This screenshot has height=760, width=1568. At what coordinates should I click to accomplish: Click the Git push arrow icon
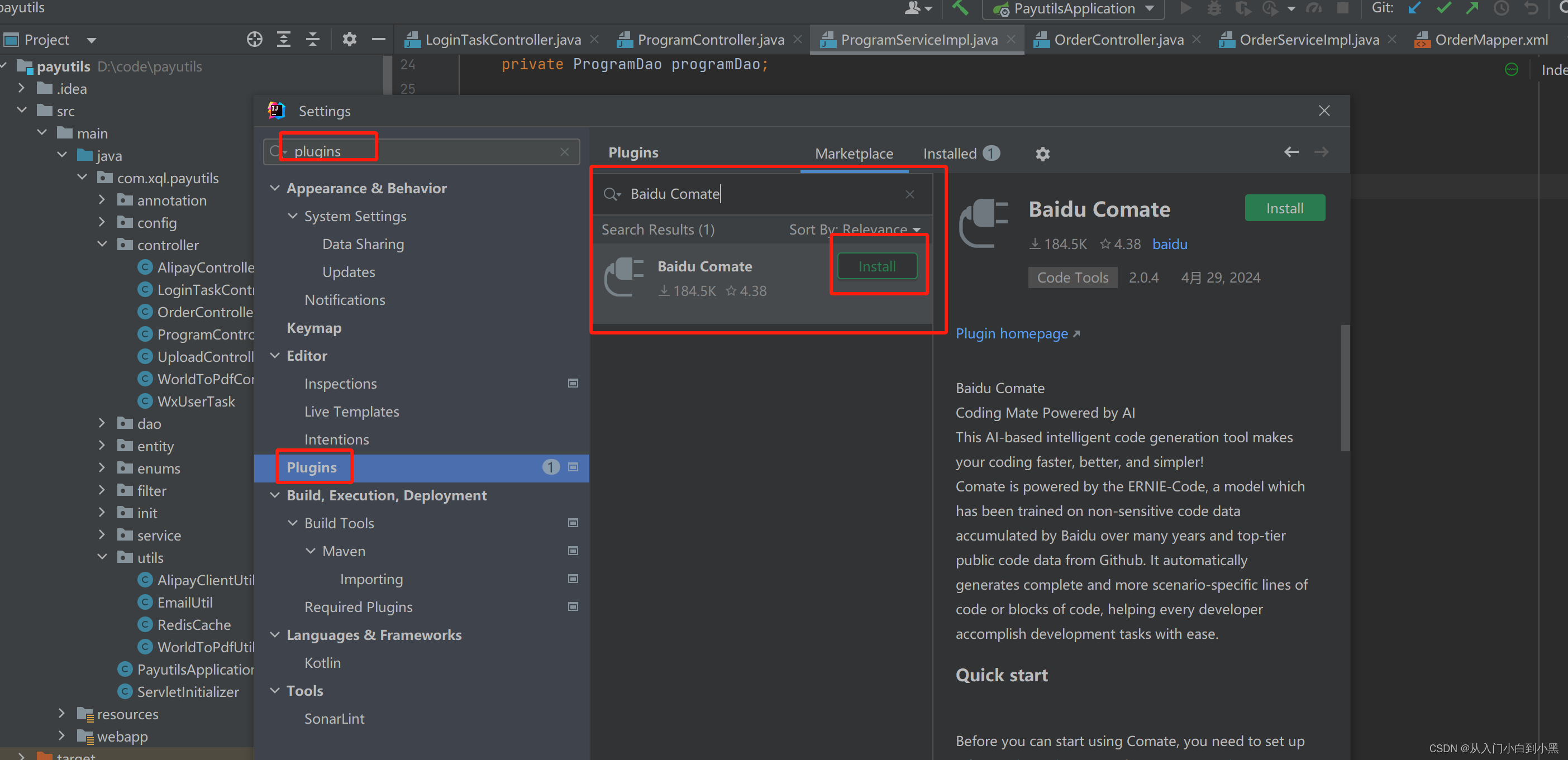click(1472, 8)
